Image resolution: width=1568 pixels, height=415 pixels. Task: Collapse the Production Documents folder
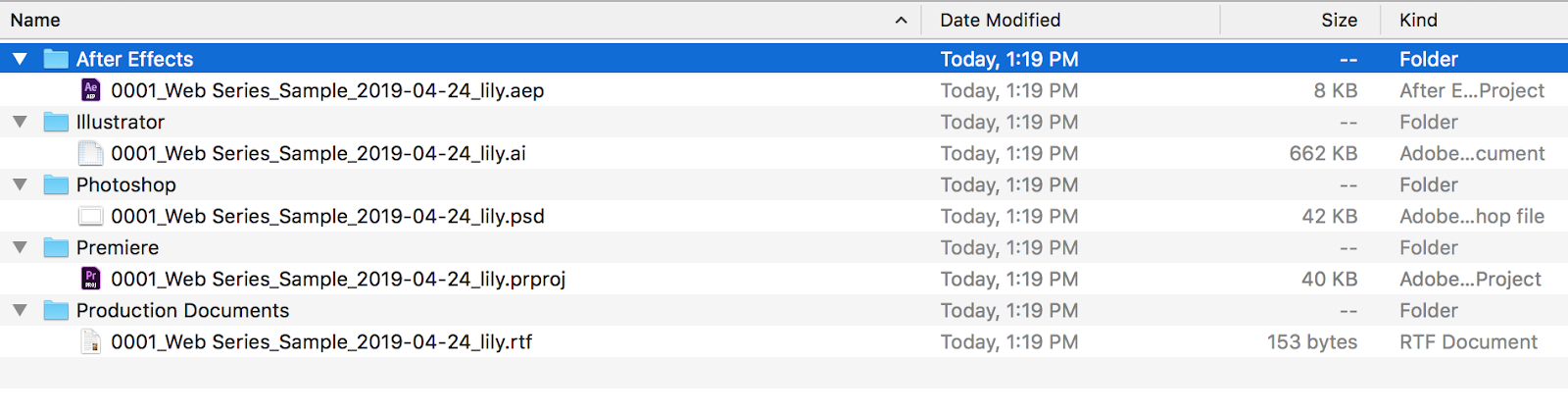coord(20,310)
